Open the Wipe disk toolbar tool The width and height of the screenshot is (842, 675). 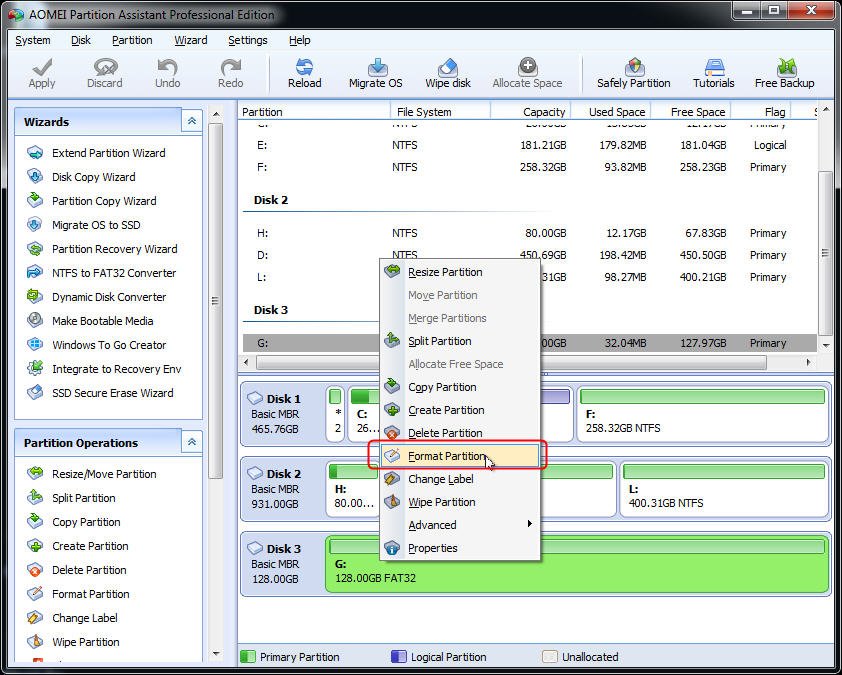click(448, 74)
